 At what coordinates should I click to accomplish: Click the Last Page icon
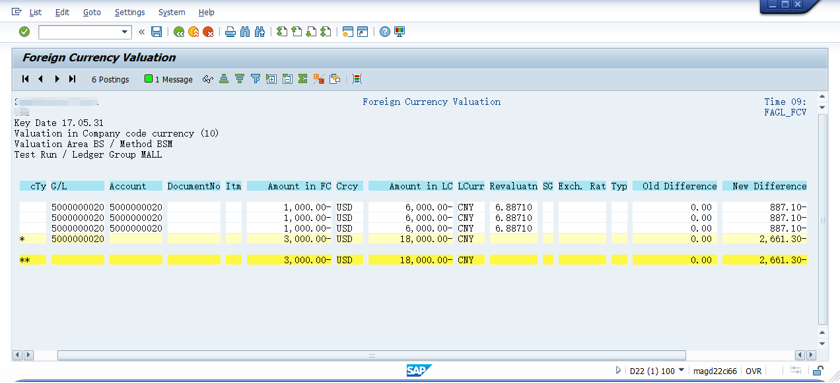326,32
